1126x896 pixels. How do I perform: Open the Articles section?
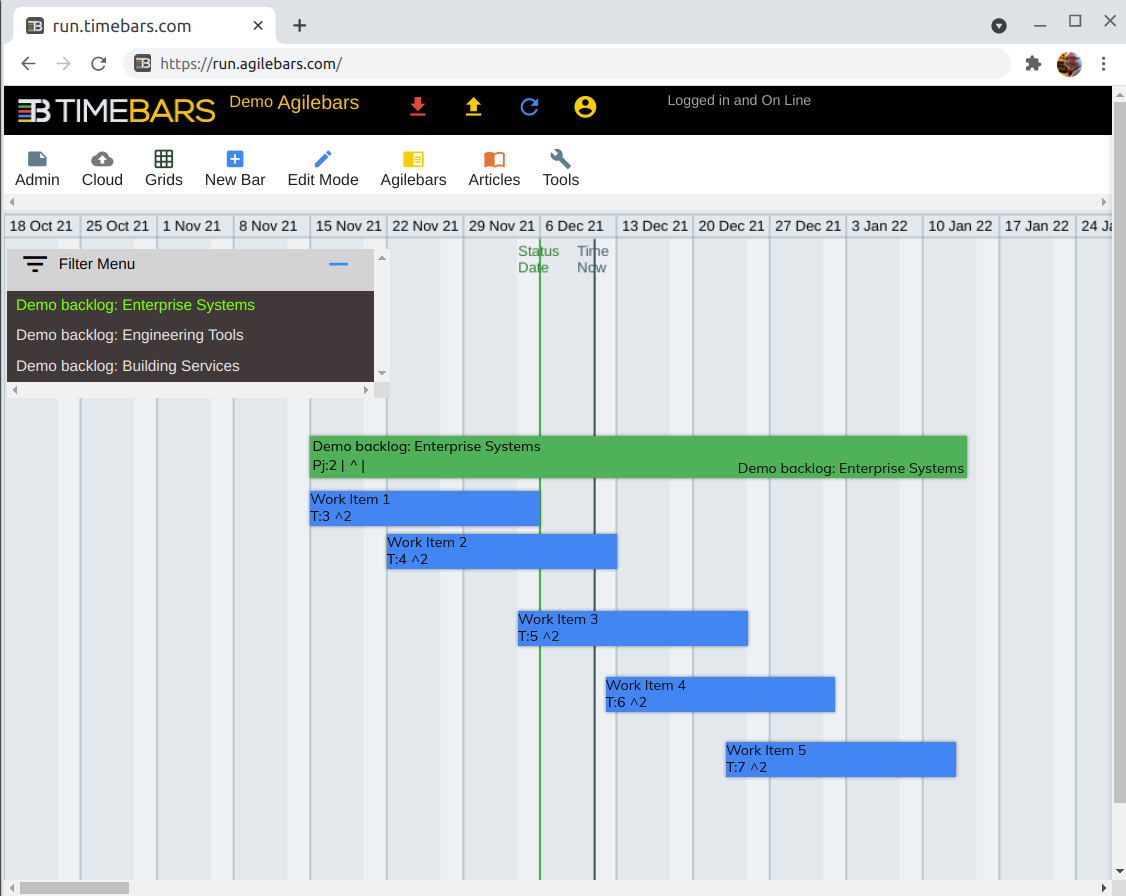(x=494, y=168)
